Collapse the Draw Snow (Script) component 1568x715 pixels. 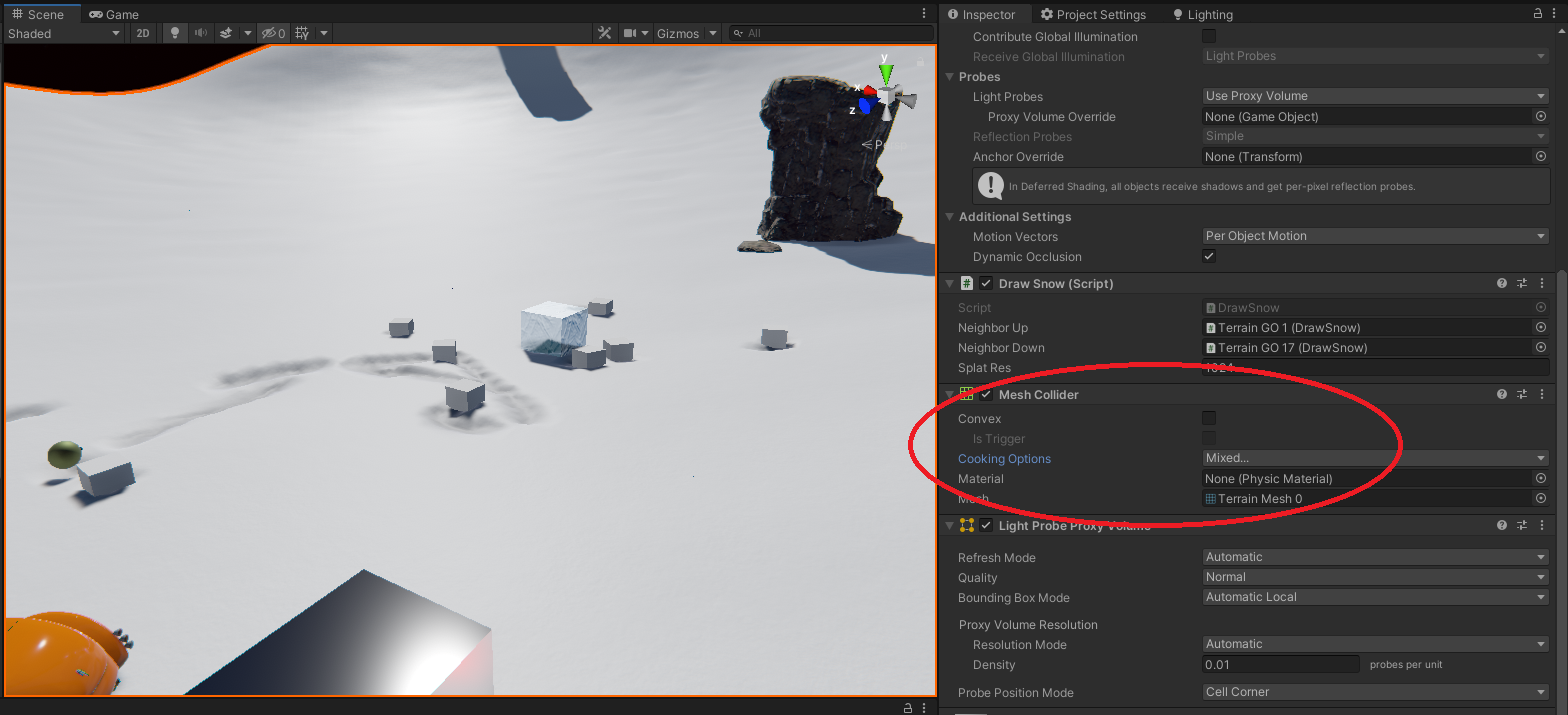pyautogui.click(x=950, y=283)
